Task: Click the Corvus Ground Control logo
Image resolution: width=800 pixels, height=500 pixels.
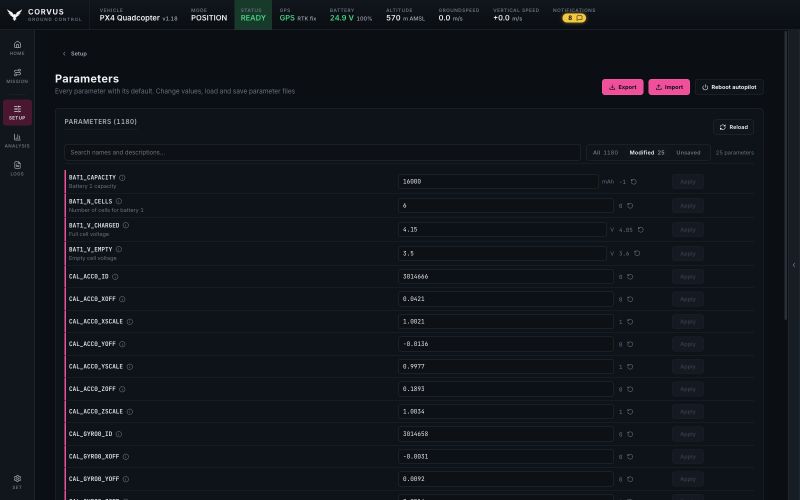Action: (x=44, y=15)
